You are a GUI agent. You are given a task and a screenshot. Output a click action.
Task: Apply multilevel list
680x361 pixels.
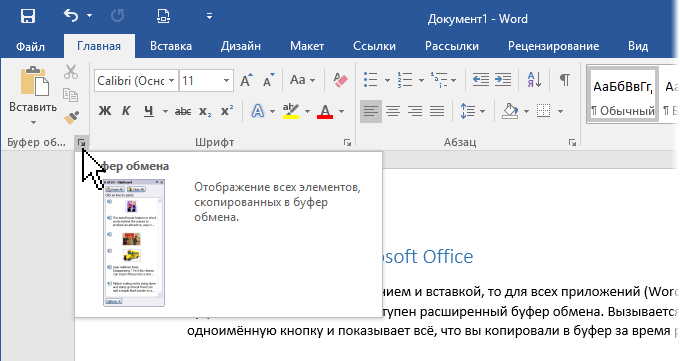[x=438, y=80]
